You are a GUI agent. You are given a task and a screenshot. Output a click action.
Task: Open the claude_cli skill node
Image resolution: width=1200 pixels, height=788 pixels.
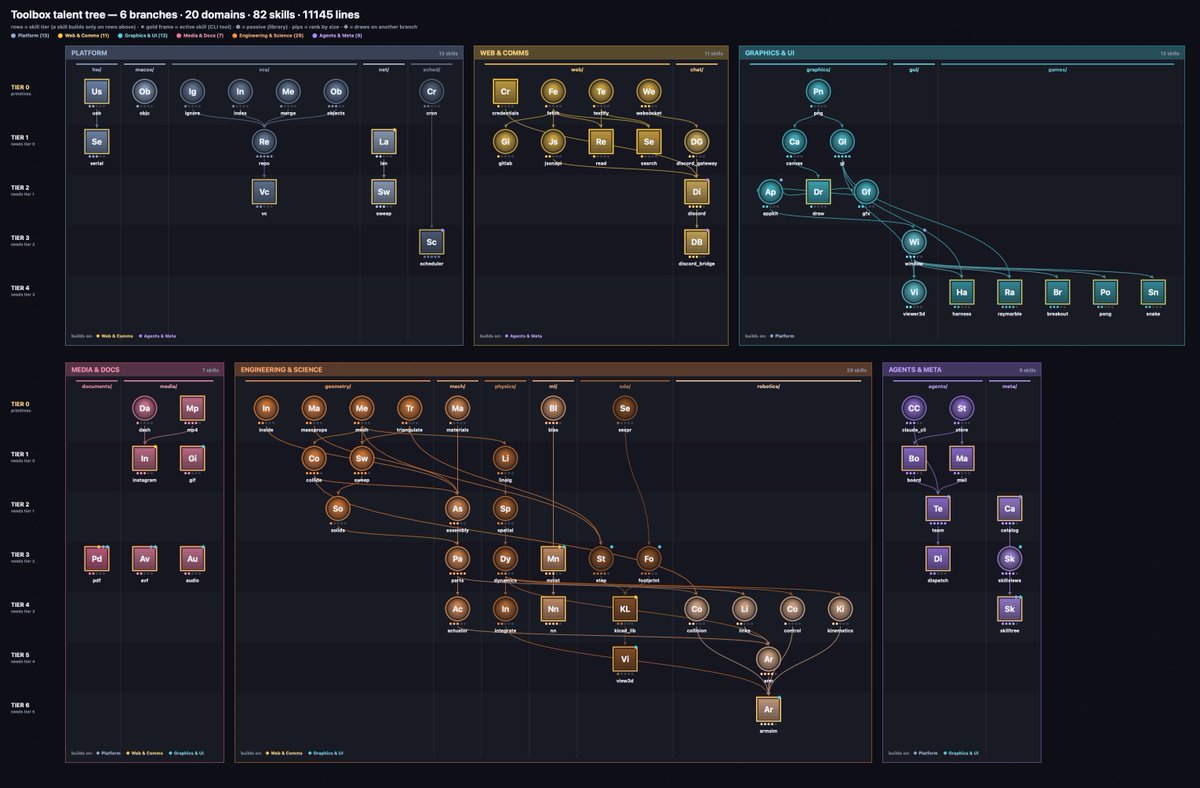click(913, 408)
